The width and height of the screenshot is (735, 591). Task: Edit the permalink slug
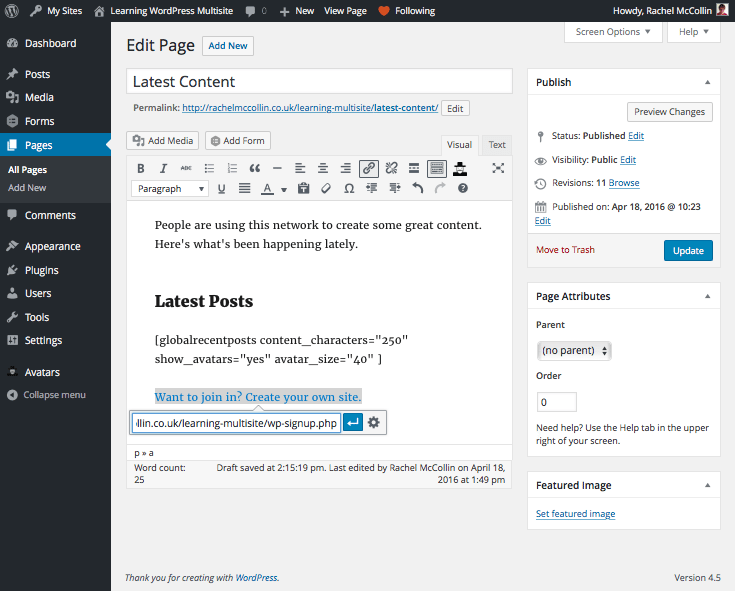pos(455,109)
